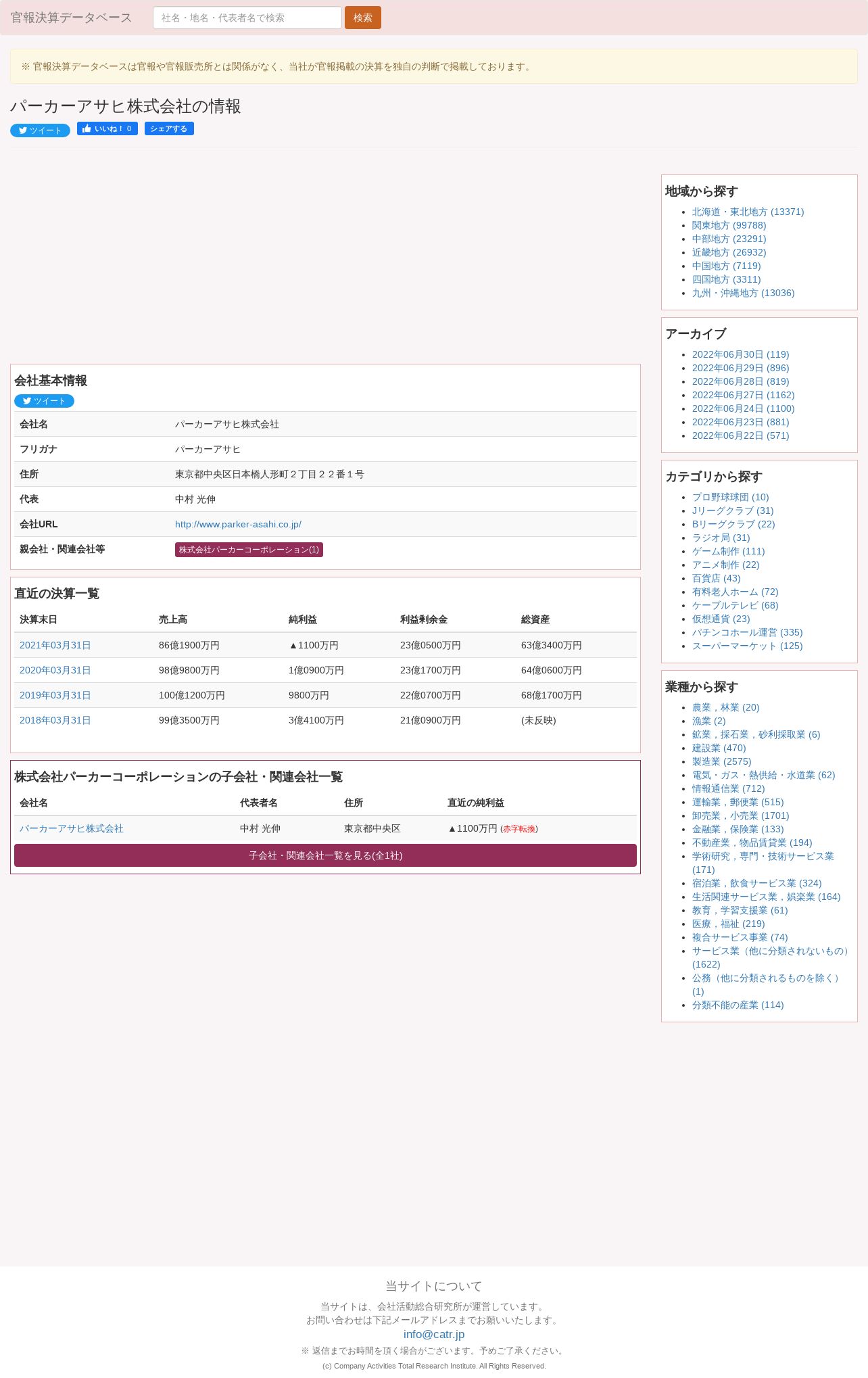Open スーパーマーケット (125) category
Image resolution: width=868 pixels, height=1378 pixels.
tap(747, 646)
